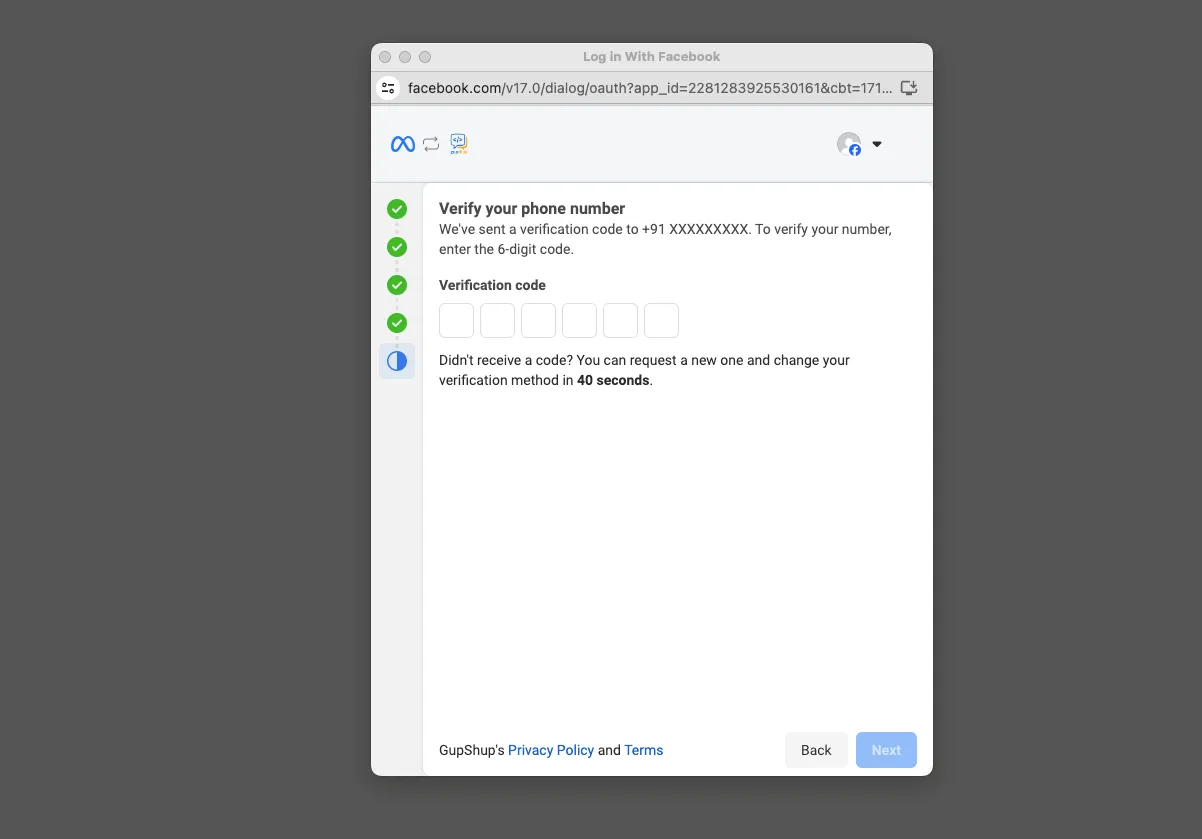Screen dimensions: 1202x839
Task: Click the green checkmark just above the blue step
Action: (397, 323)
